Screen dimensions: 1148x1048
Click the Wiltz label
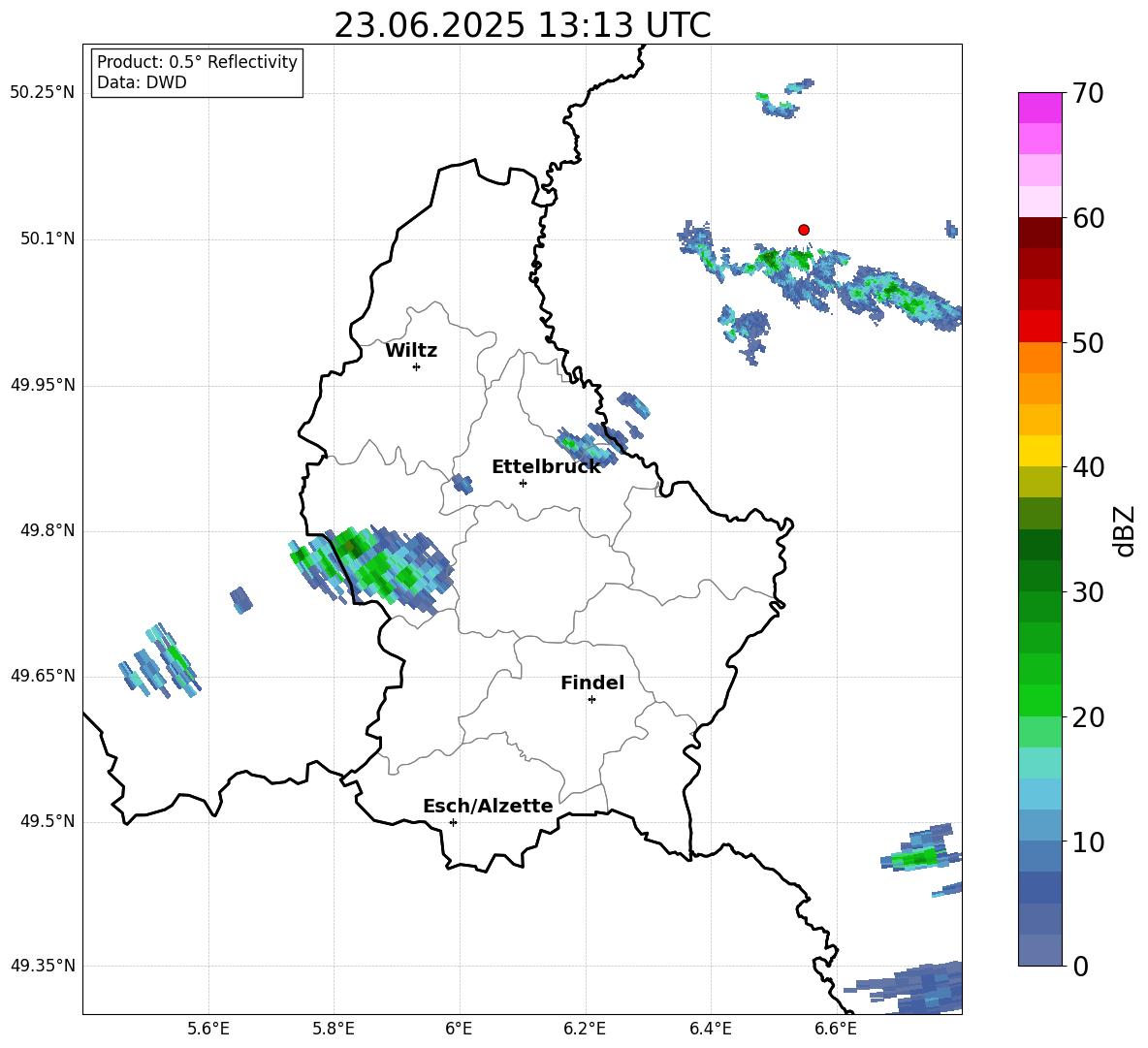(411, 351)
